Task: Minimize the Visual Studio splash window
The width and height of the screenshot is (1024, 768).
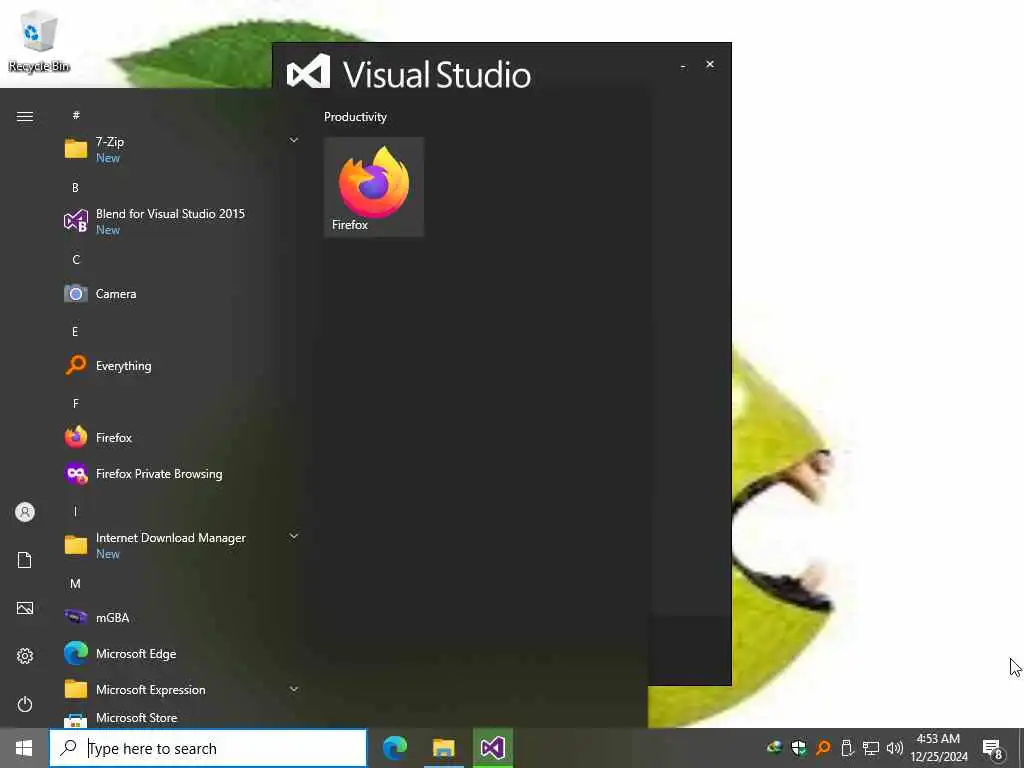Action: click(683, 65)
